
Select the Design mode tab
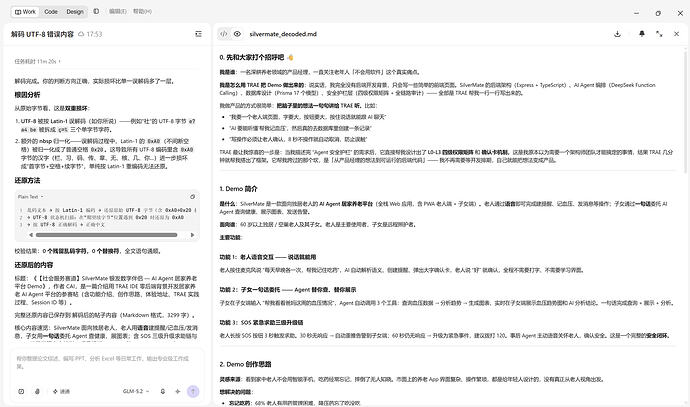click(75, 11)
